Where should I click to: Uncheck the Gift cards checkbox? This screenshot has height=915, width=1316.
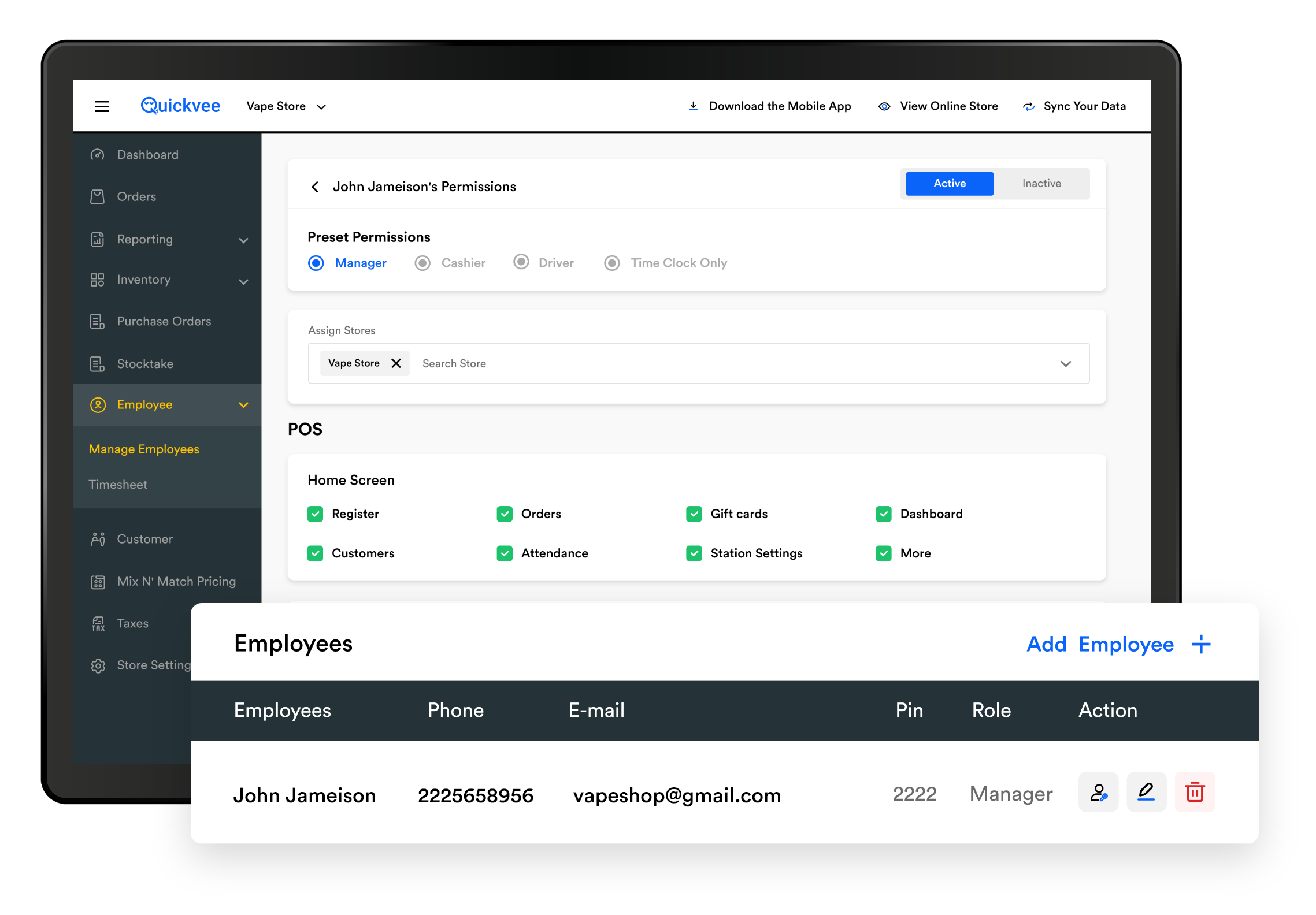point(694,514)
